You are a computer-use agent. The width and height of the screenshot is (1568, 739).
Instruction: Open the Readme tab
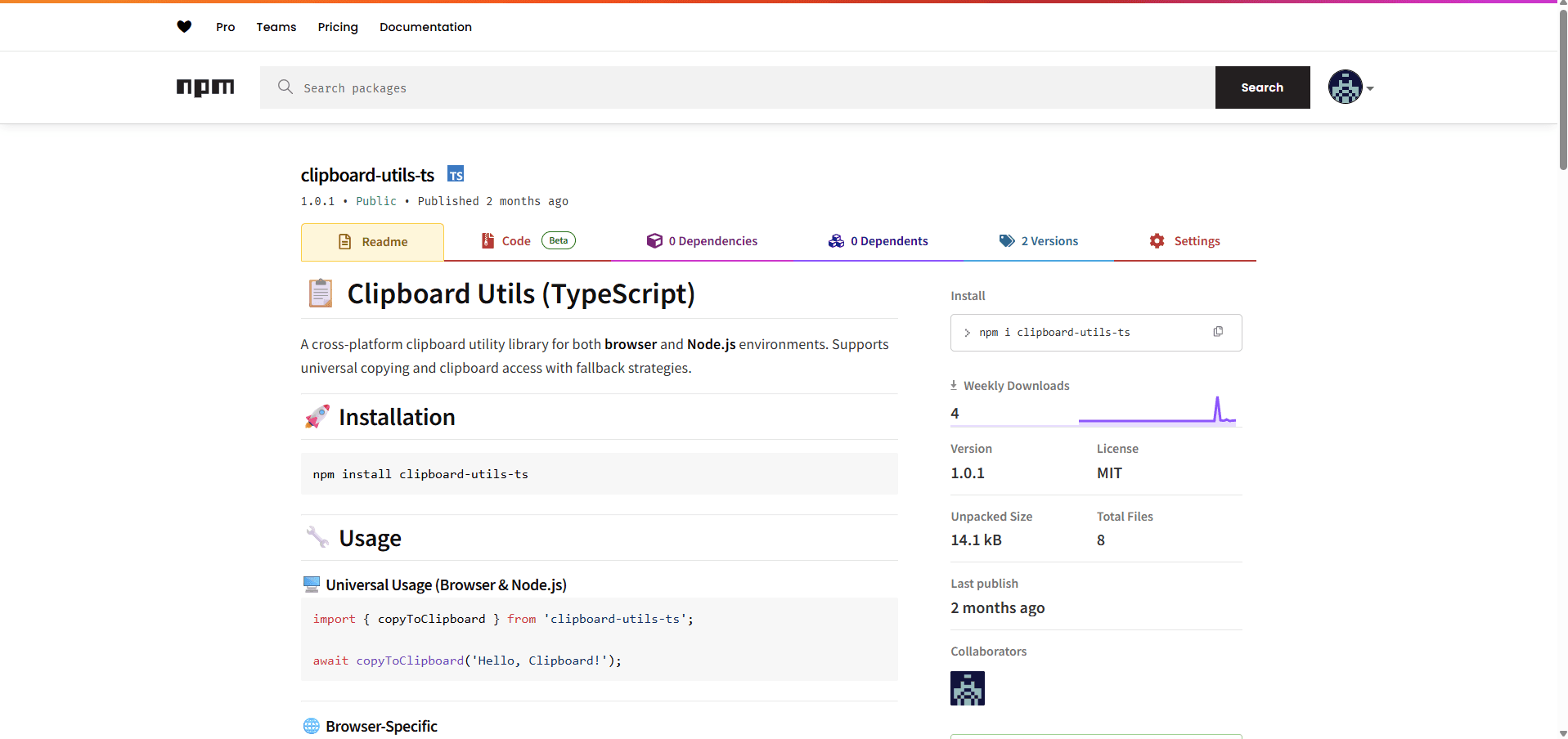tap(373, 242)
